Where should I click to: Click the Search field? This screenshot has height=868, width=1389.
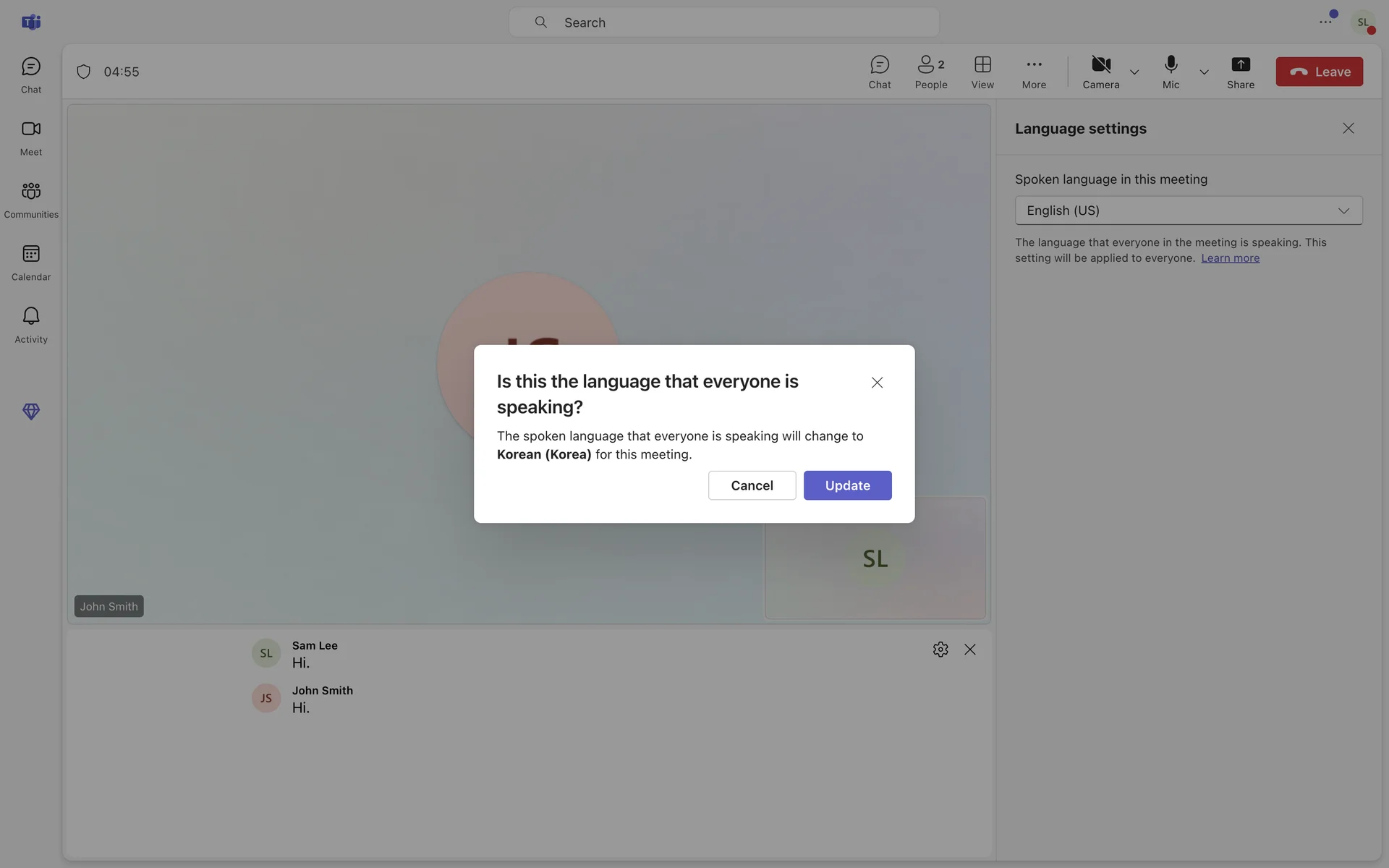click(723, 22)
